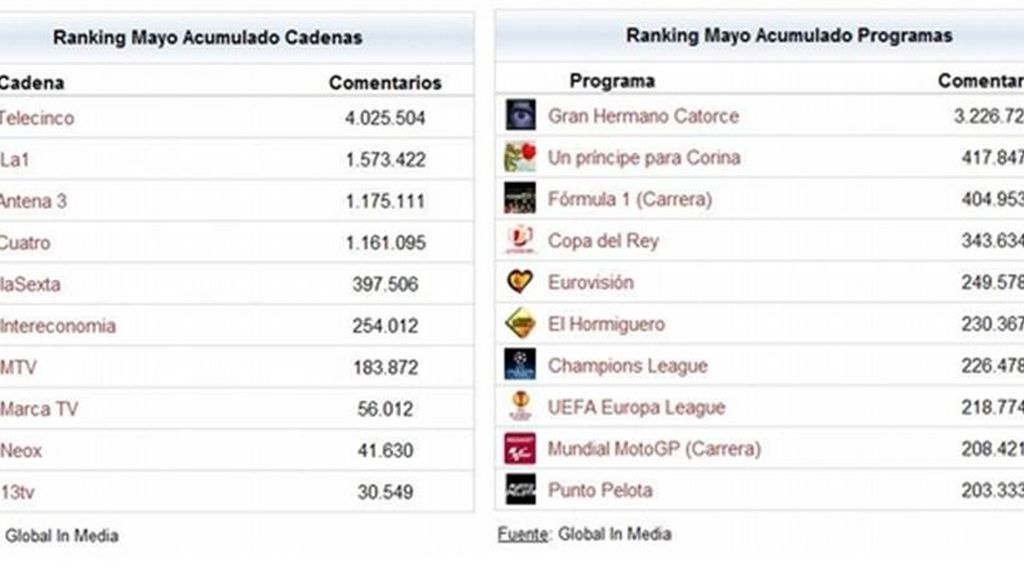Viewport: 1024px width, 576px height.
Task: Click the Intereconomia channel link
Action: pyautogui.click(x=57, y=326)
